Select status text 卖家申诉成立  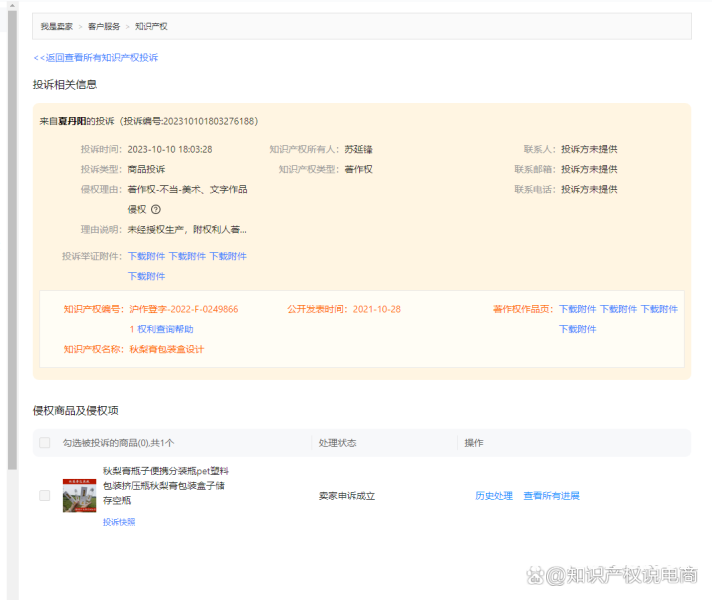click(x=347, y=496)
